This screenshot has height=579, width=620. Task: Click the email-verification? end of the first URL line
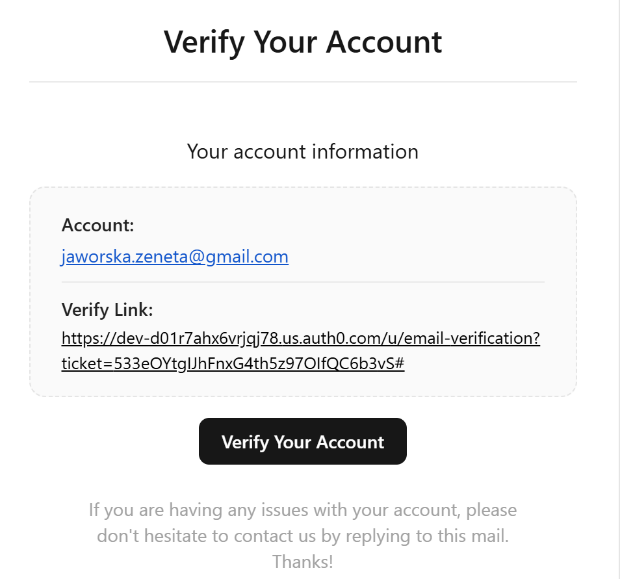(x=472, y=339)
